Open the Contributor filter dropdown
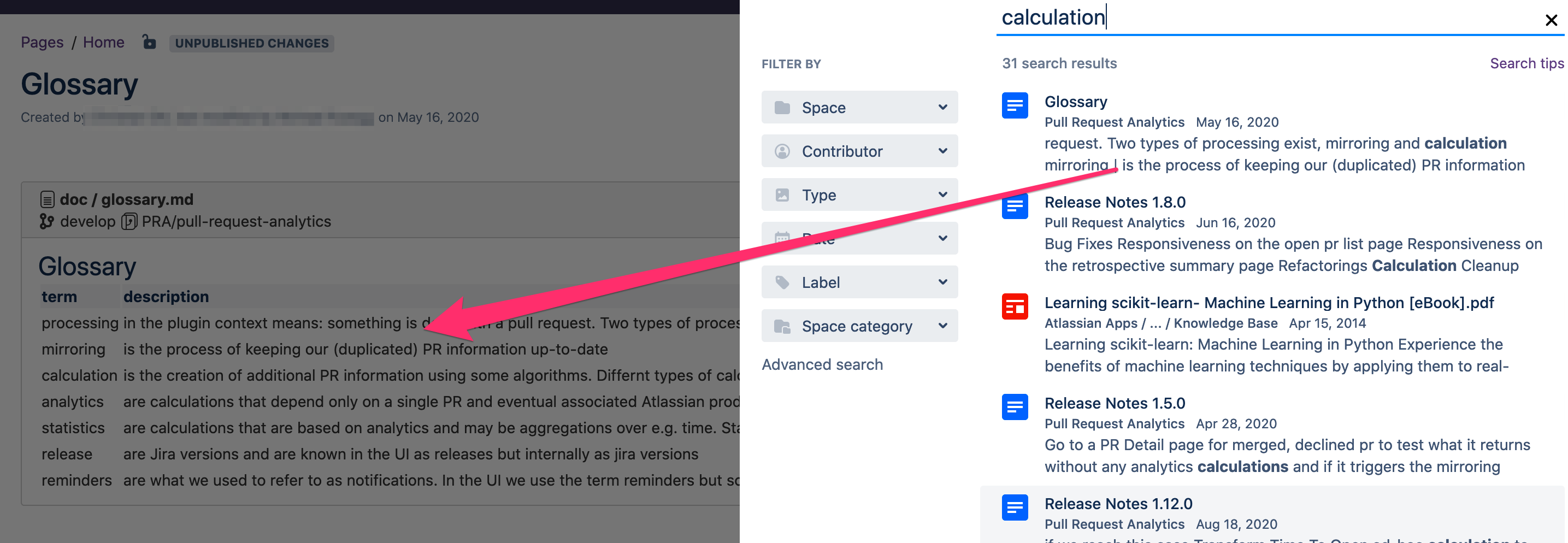Viewport: 1568px width, 543px height. coord(859,151)
